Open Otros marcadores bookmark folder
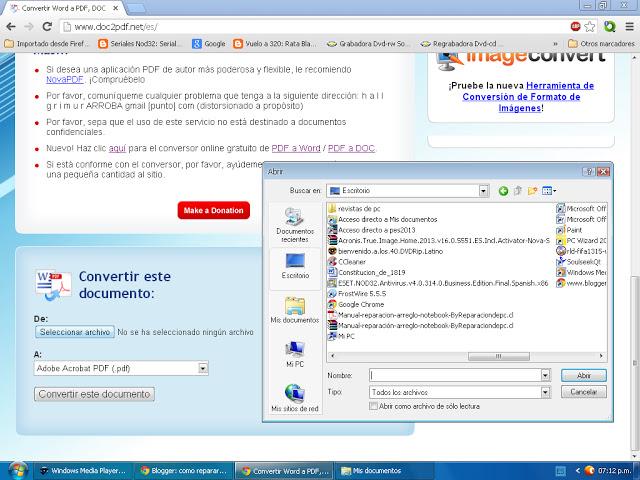Viewport: 640px width, 480px height. [x=602, y=43]
